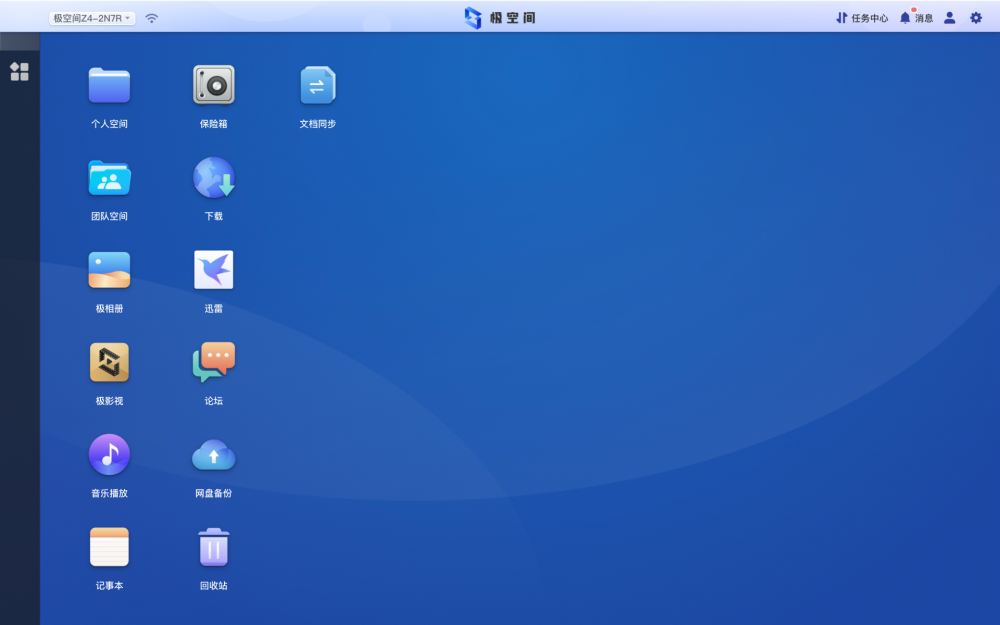This screenshot has width=1000, height=625.
Task: Open the 网盘备份 cloud backup
Action: 214,455
